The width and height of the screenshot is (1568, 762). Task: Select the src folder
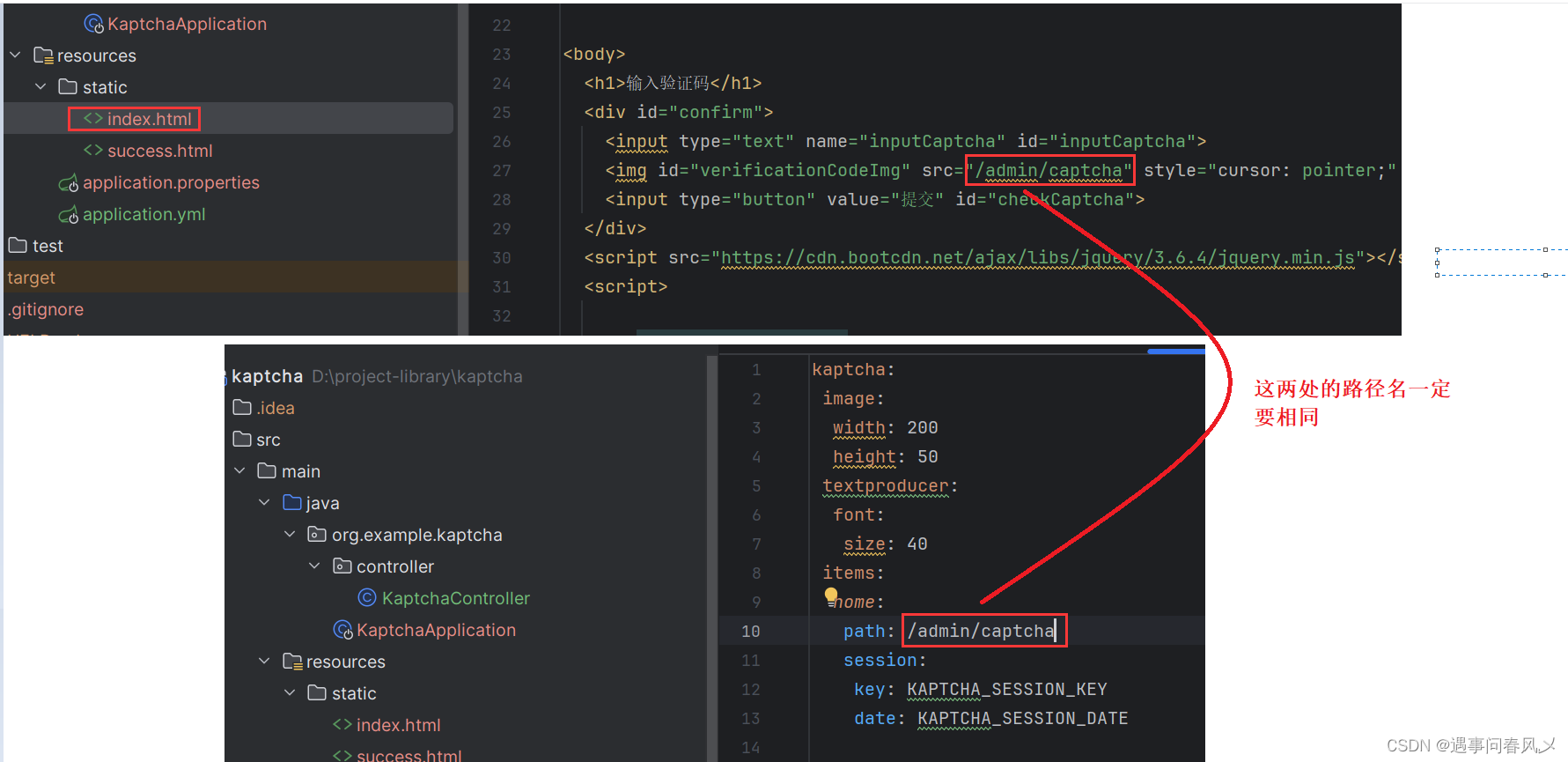click(269, 440)
